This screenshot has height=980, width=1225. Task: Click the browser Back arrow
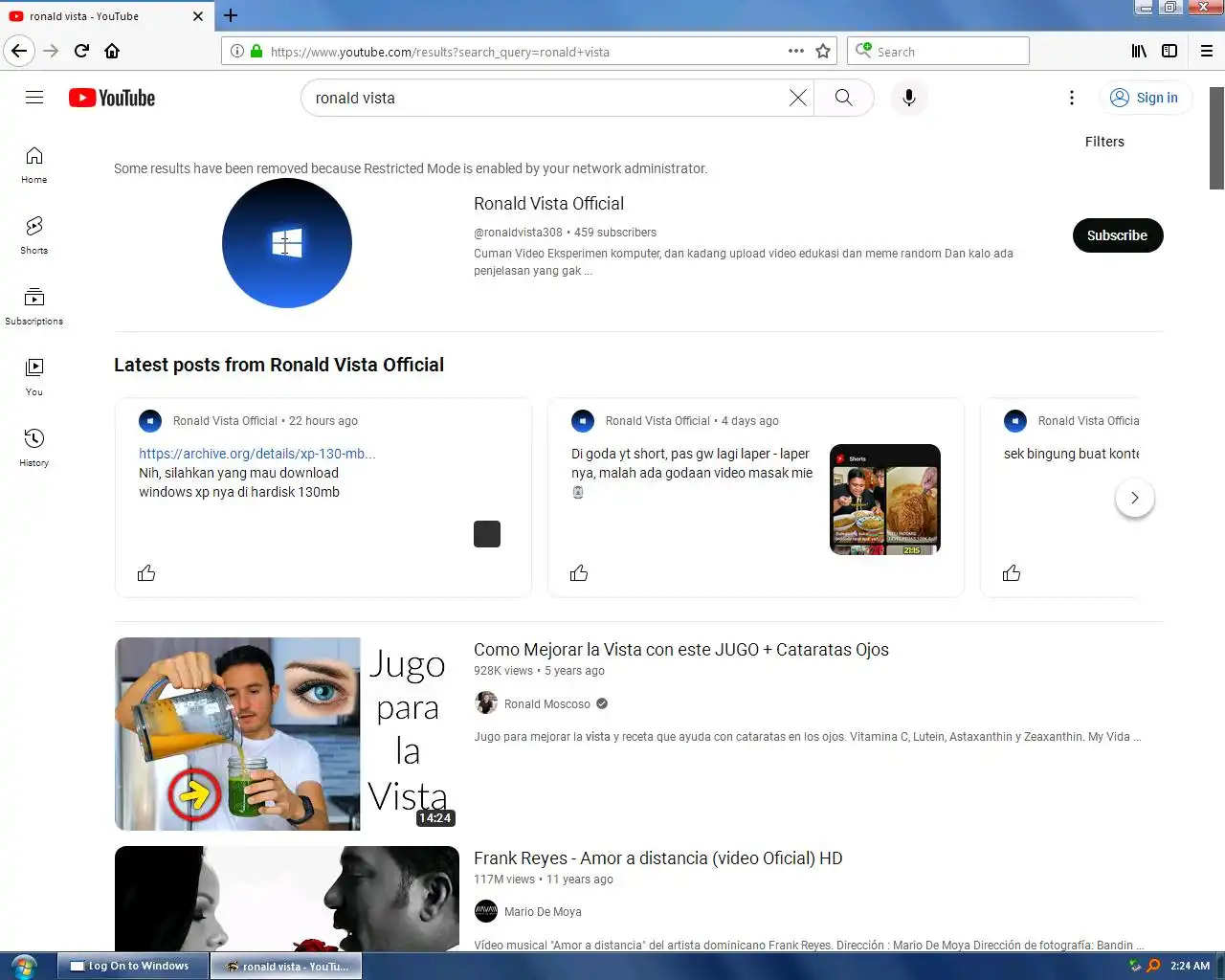19,51
